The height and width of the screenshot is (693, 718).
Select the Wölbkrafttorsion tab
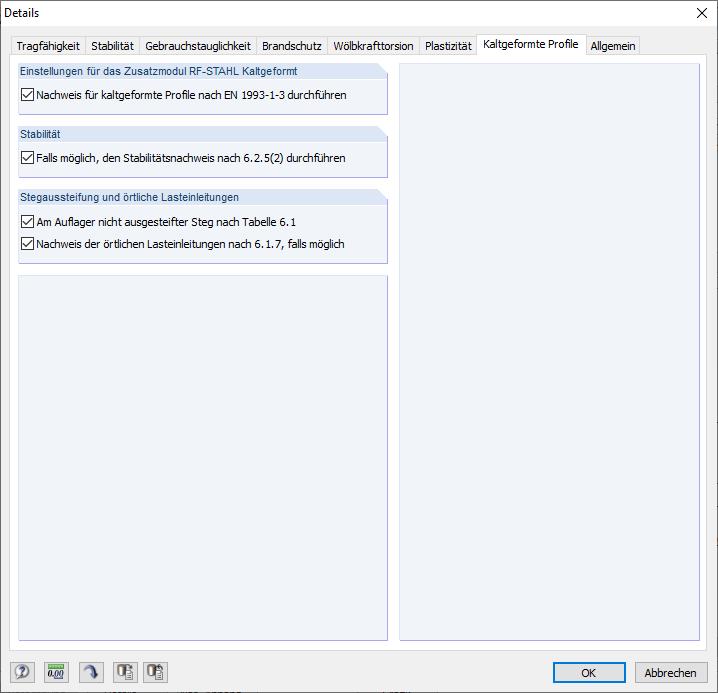point(373,46)
